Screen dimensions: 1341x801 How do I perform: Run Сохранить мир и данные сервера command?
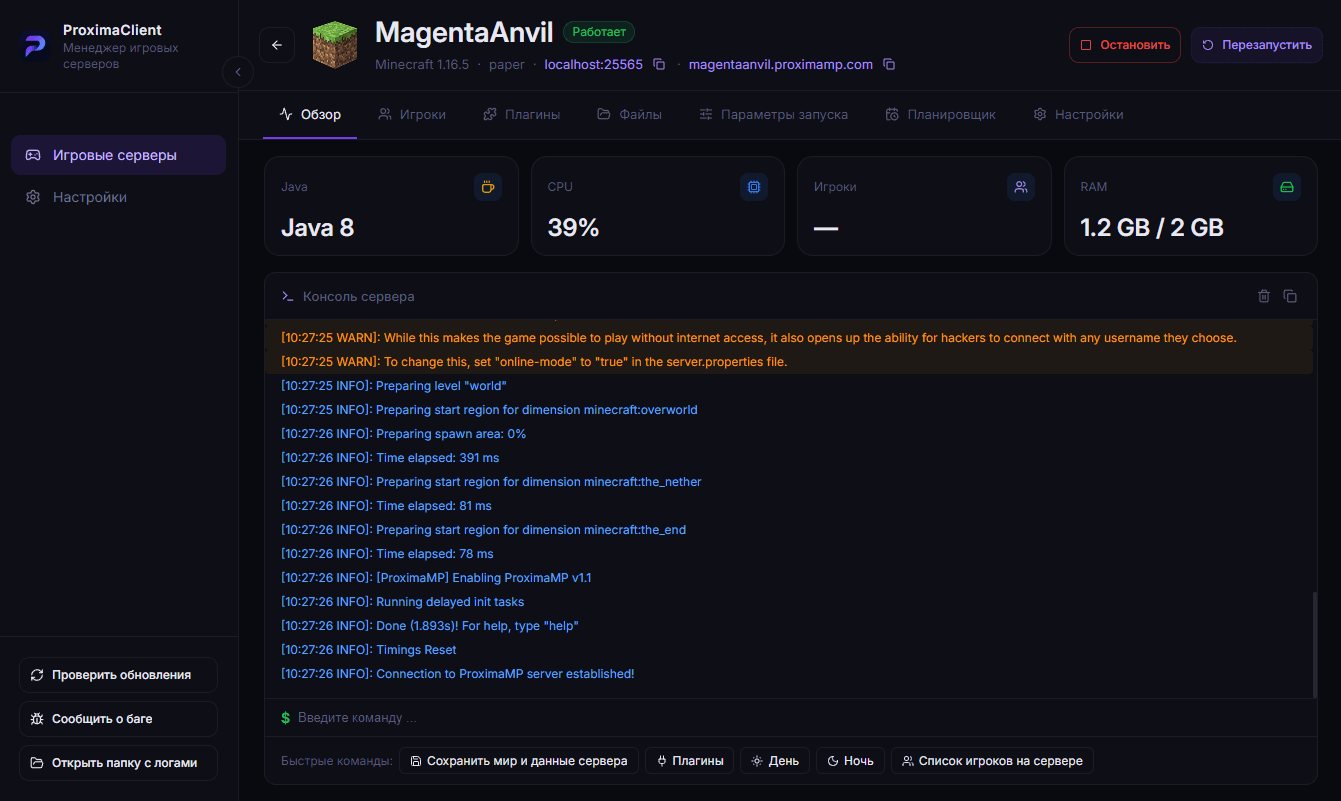click(x=518, y=761)
